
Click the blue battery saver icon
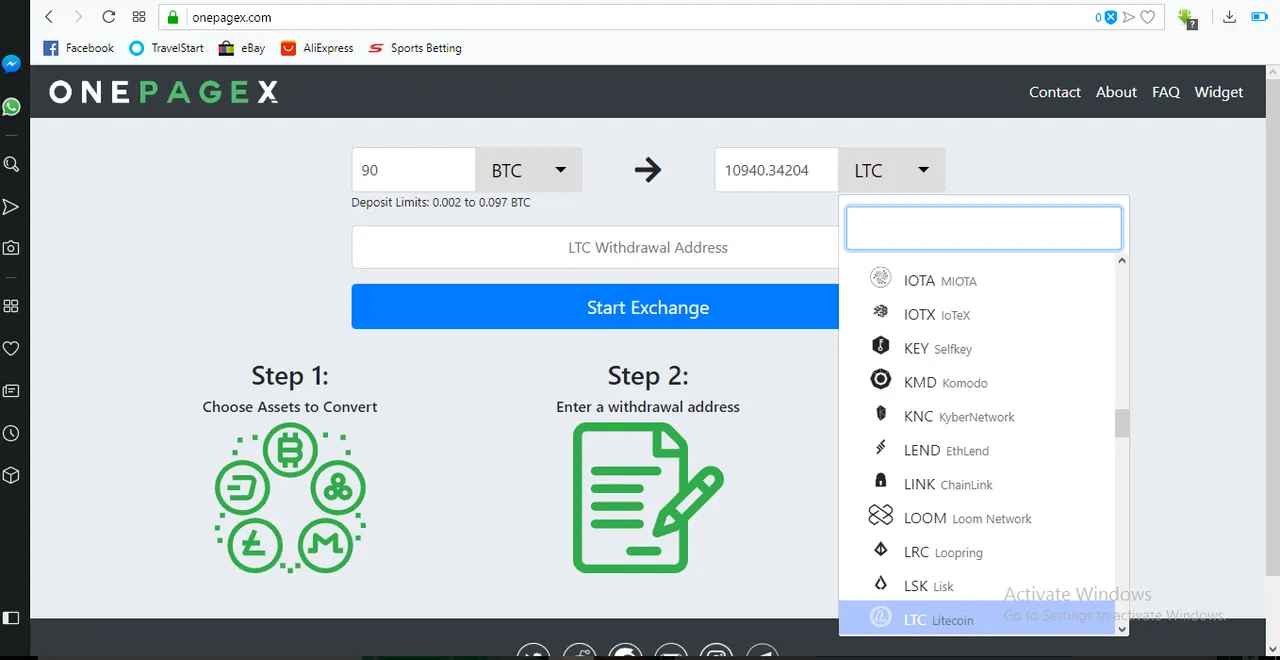click(x=1258, y=17)
